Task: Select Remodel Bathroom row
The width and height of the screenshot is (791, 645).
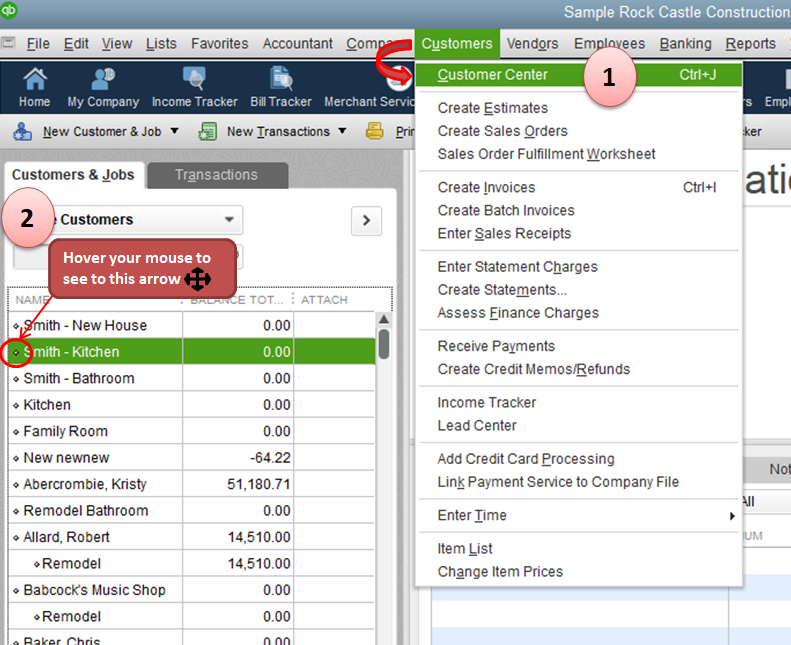Action: [192, 511]
